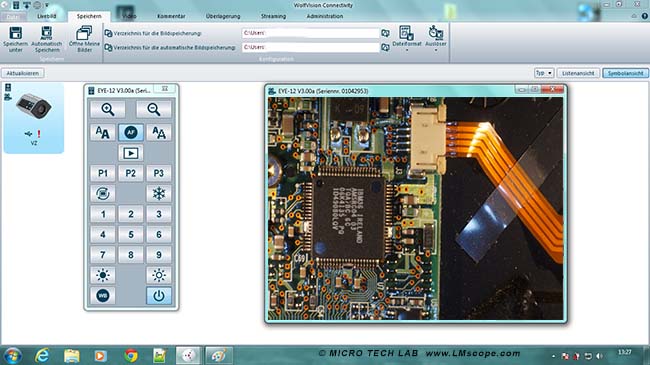The width and height of the screenshot is (650, 365).
Task: Open the Video tab
Action: [x=129, y=16]
